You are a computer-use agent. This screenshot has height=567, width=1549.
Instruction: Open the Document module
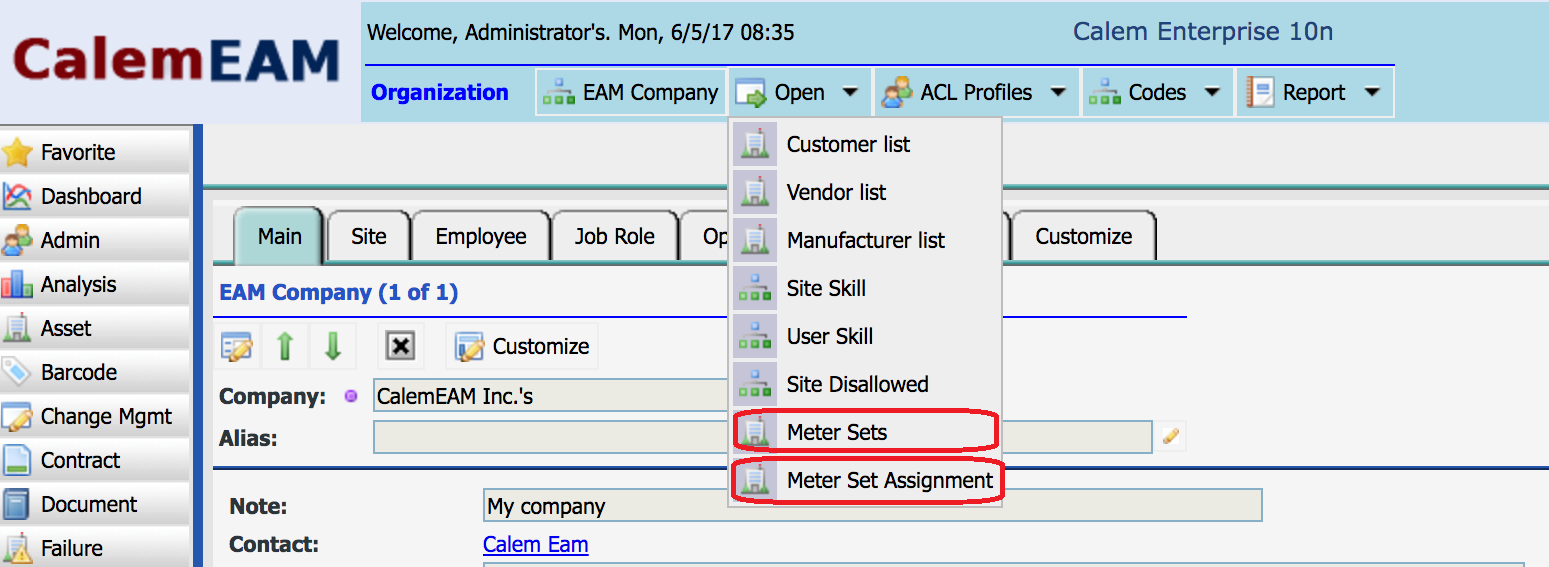pos(94,504)
